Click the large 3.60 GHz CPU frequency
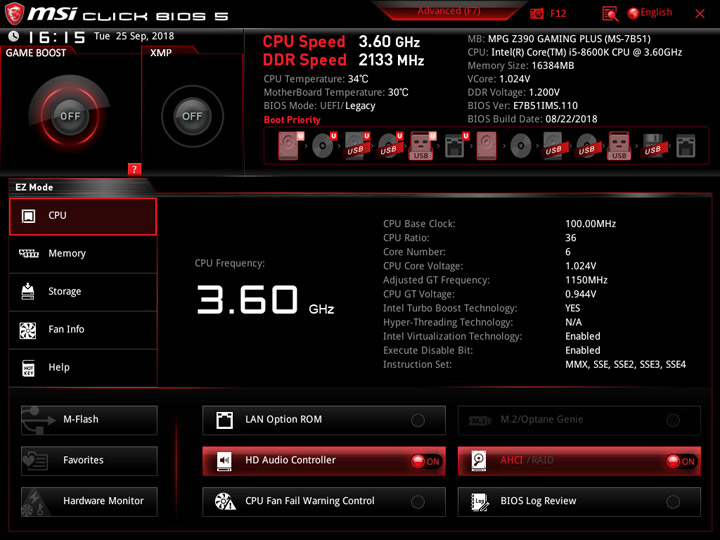 point(265,300)
